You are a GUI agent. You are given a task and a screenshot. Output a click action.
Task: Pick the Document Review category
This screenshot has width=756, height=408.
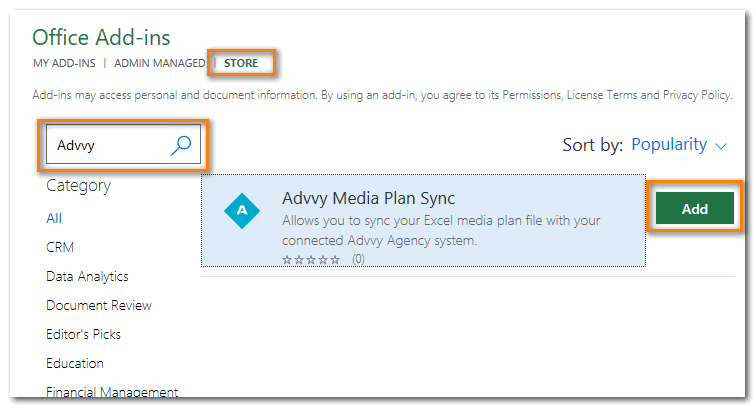click(x=99, y=305)
